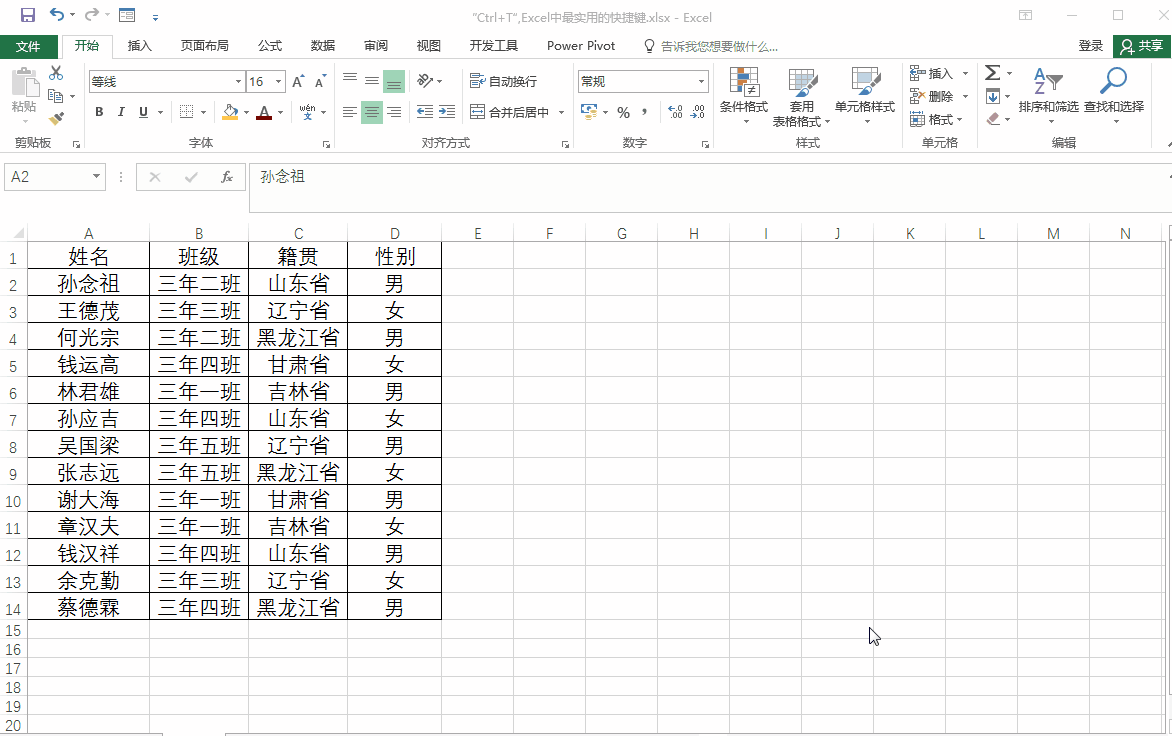Switch to the 数据 (Data) tab
Viewport: 1172px width, 736px height.
tap(322, 46)
